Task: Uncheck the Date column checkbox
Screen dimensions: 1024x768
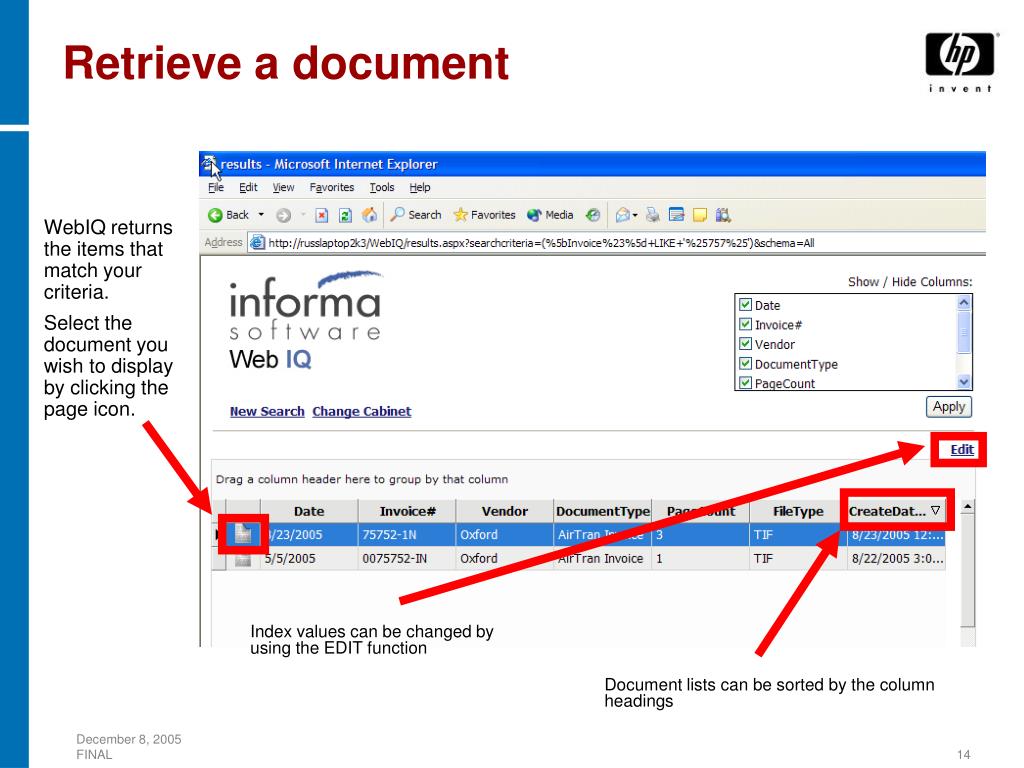Action: (x=745, y=304)
